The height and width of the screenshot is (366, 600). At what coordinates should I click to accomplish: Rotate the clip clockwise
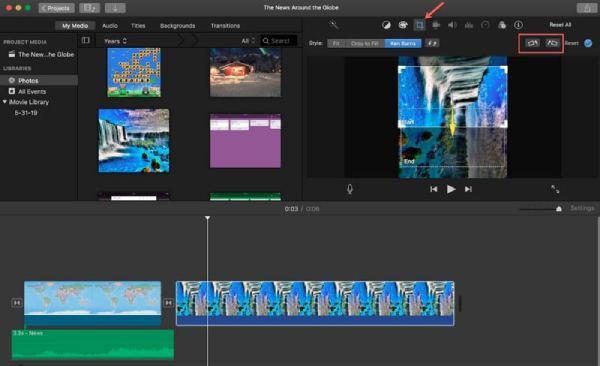point(552,43)
